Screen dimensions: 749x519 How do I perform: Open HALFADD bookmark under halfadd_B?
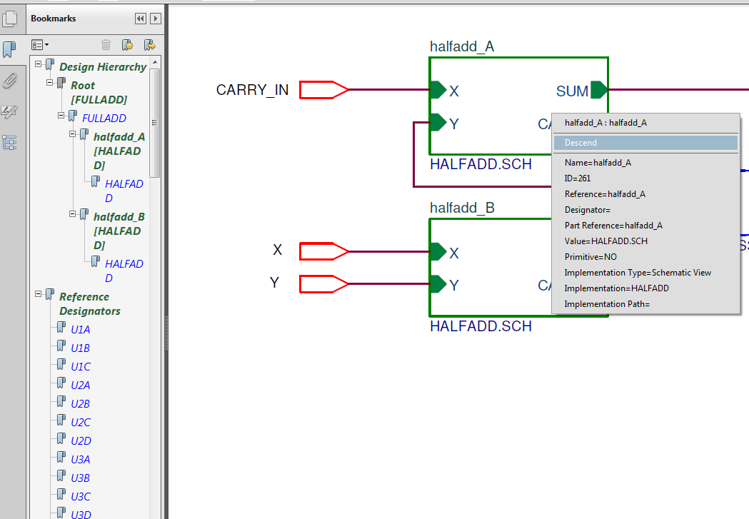(x=124, y=271)
